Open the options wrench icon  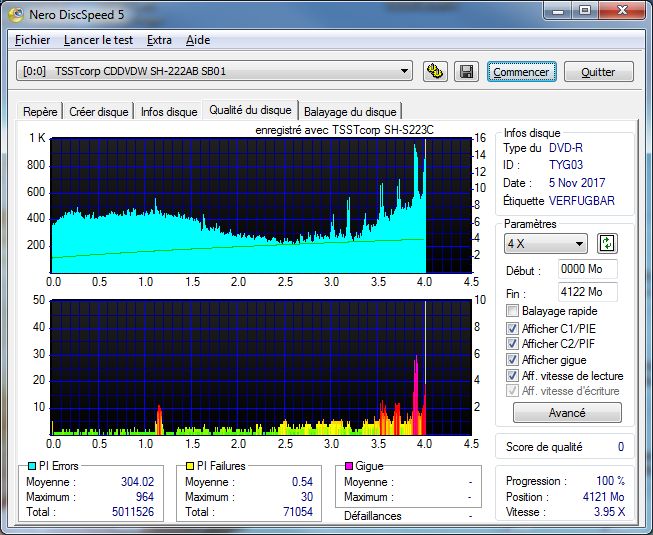(x=435, y=71)
